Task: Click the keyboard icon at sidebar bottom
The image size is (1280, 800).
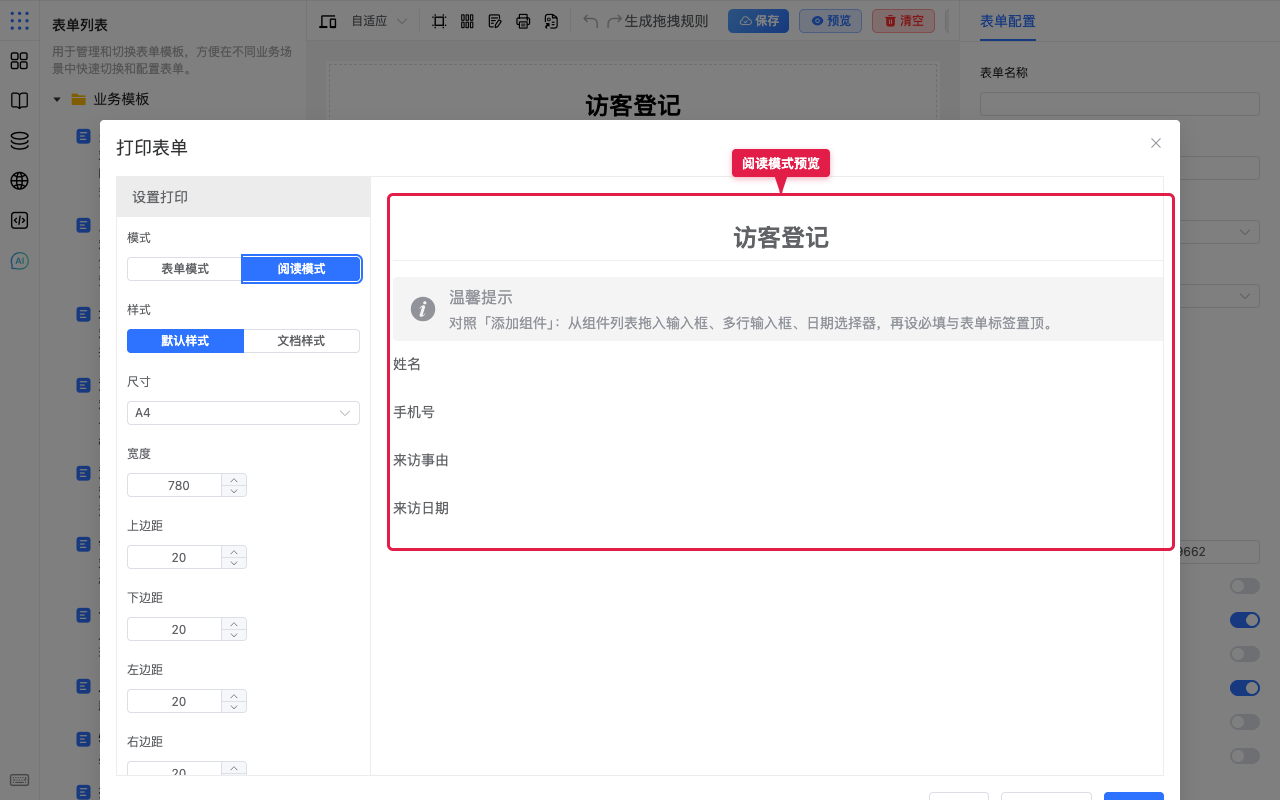Action: tap(19, 780)
